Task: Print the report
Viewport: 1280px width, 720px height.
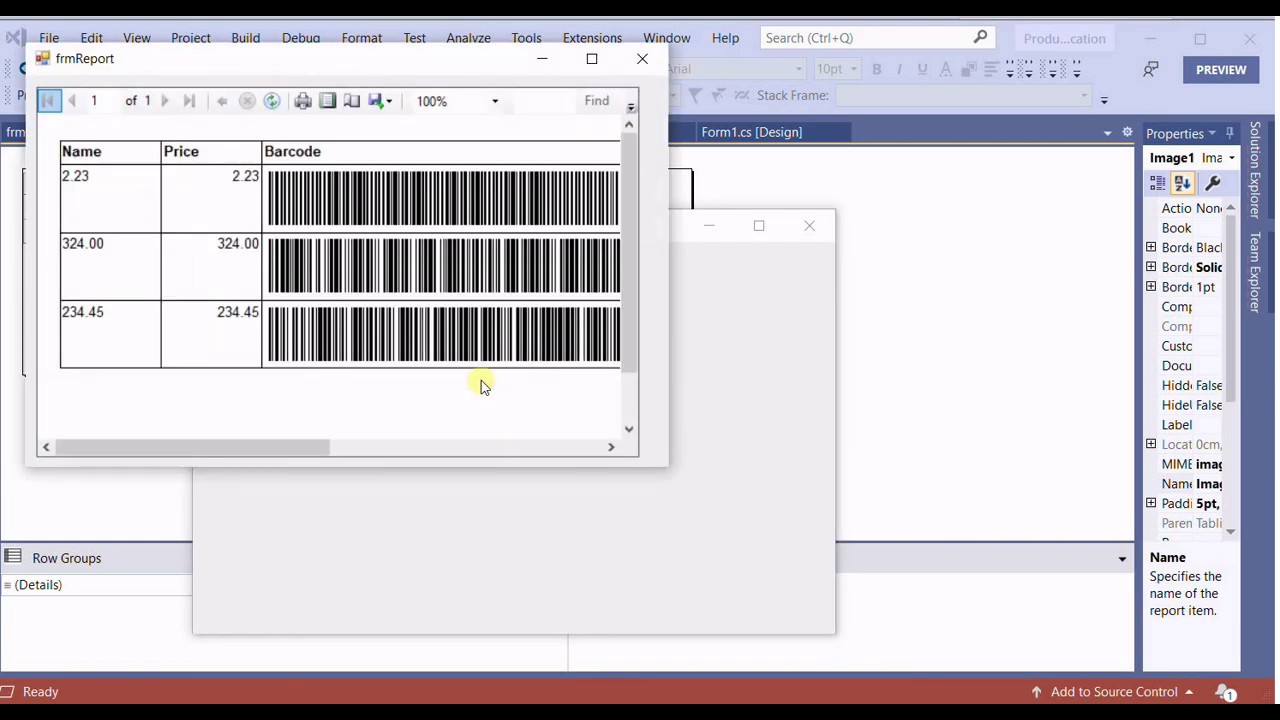Action: pos(303,101)
